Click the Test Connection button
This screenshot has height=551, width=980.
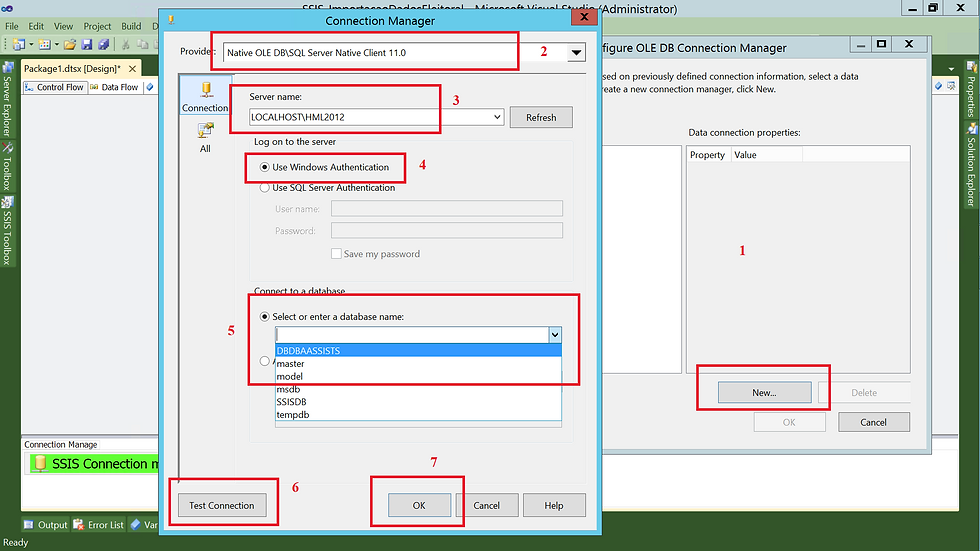pos(222,505)
